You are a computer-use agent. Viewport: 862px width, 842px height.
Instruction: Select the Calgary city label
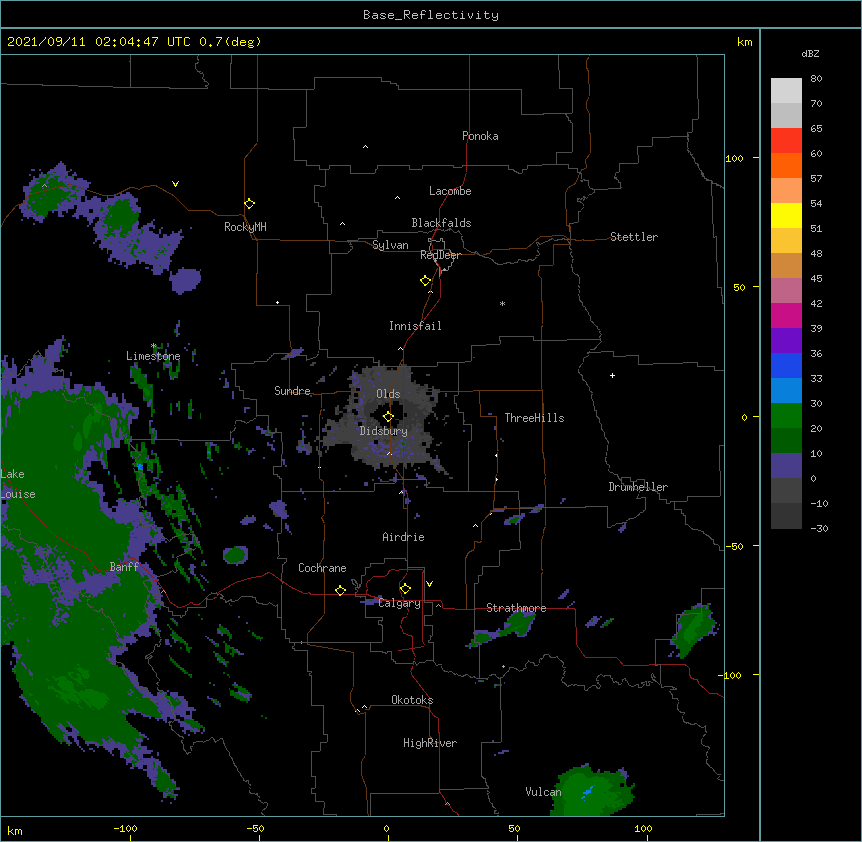coord(399,603)
